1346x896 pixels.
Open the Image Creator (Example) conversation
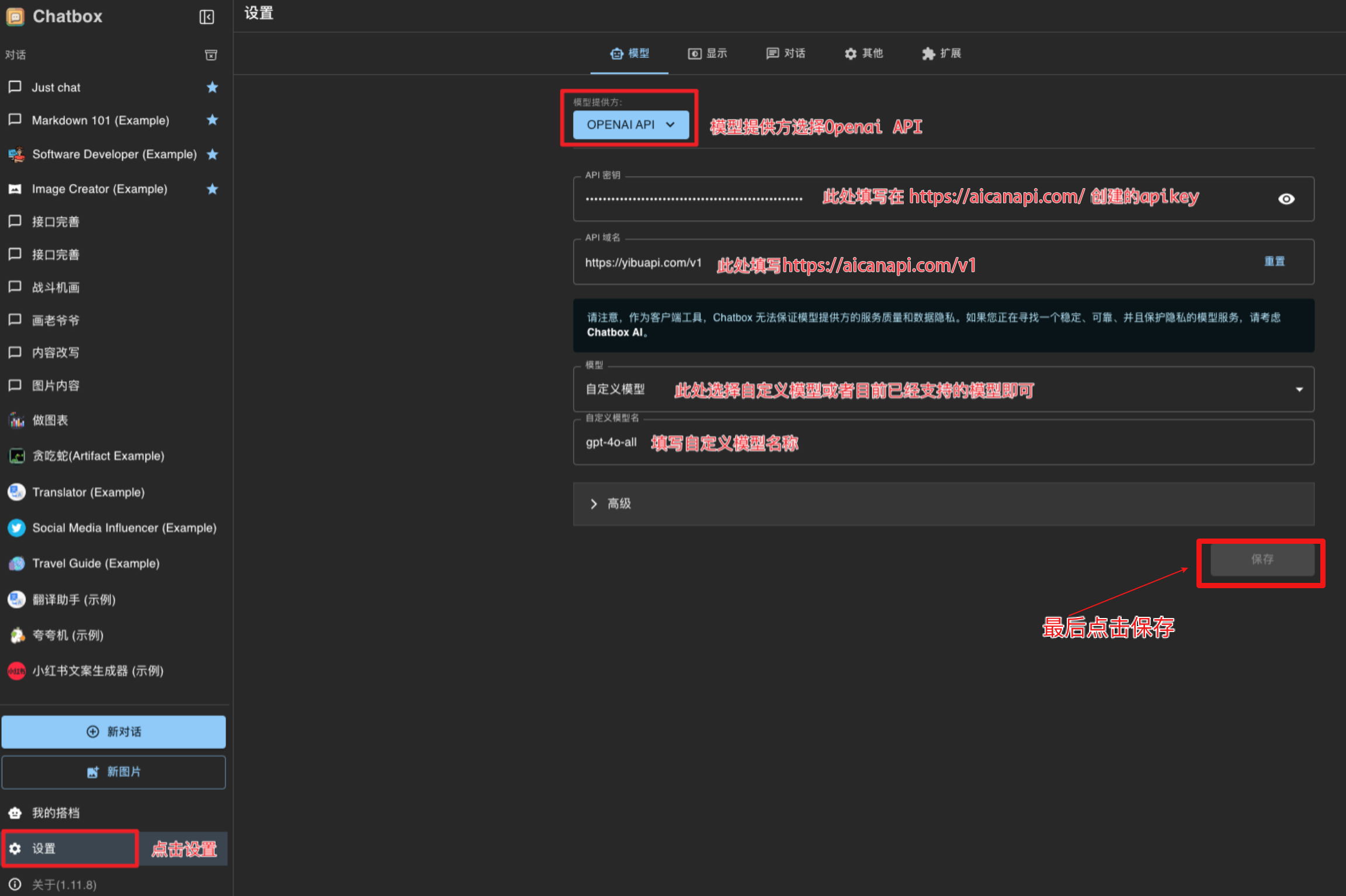99,189
